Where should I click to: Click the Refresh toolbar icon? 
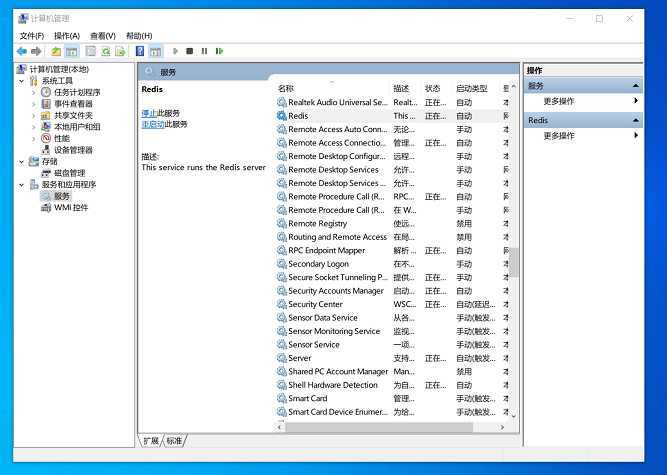pyautogui.click(x=105, y=51)
